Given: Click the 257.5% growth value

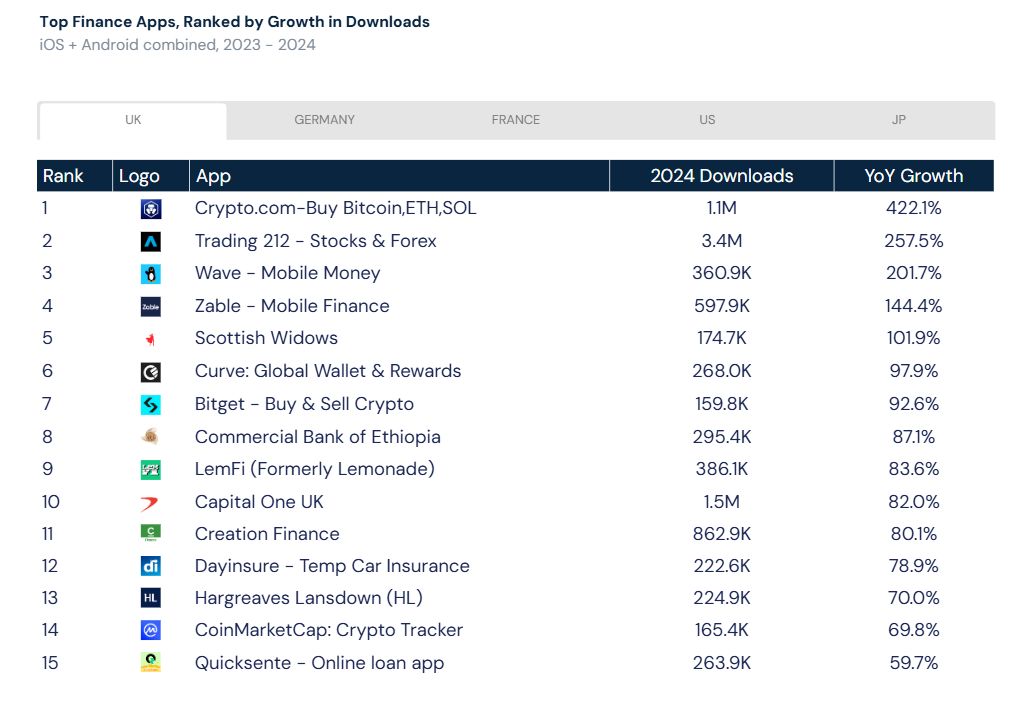Looking at the screenshot, I should tap(914, 241).
